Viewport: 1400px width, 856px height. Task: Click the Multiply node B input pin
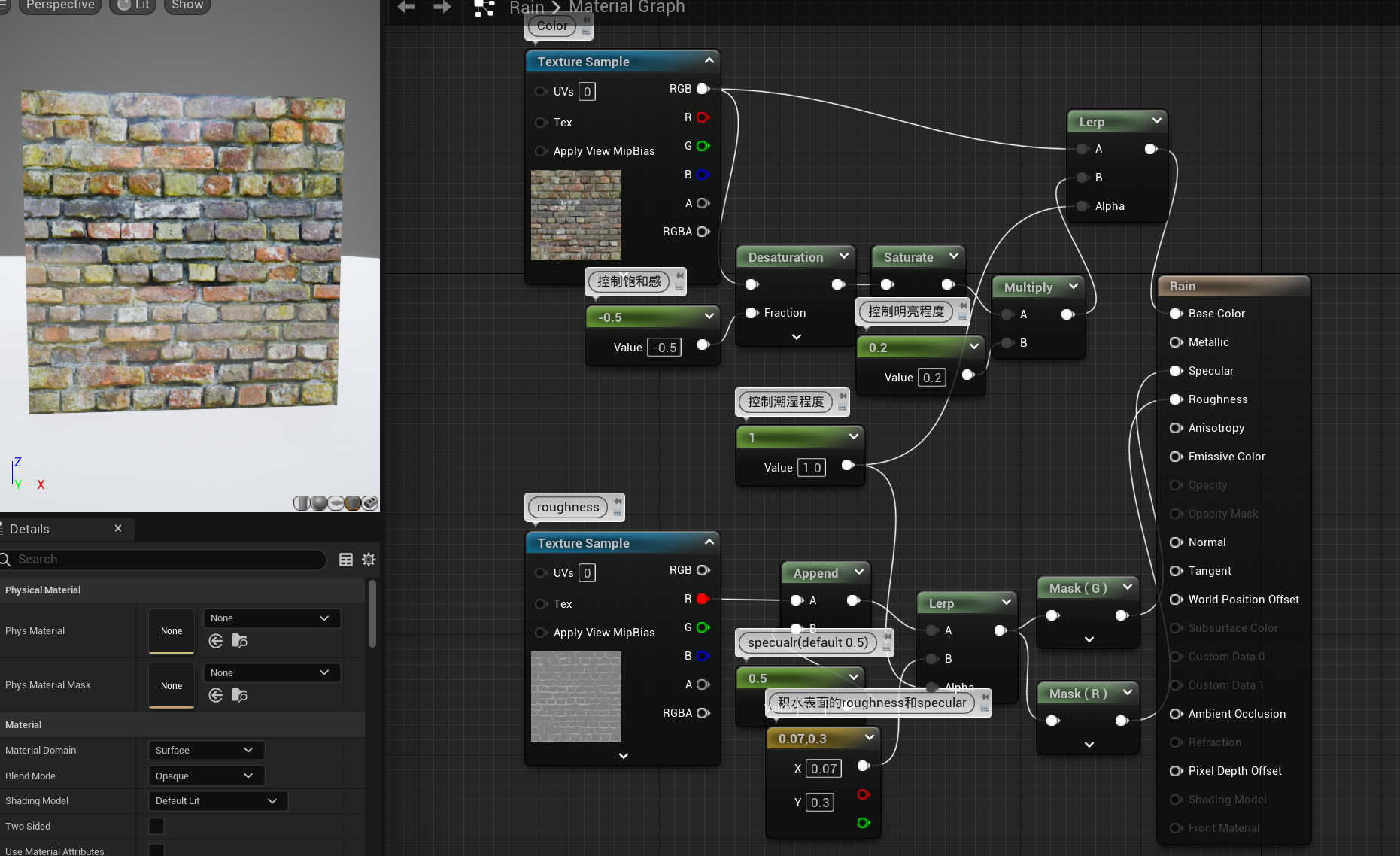pos(1007,343)
